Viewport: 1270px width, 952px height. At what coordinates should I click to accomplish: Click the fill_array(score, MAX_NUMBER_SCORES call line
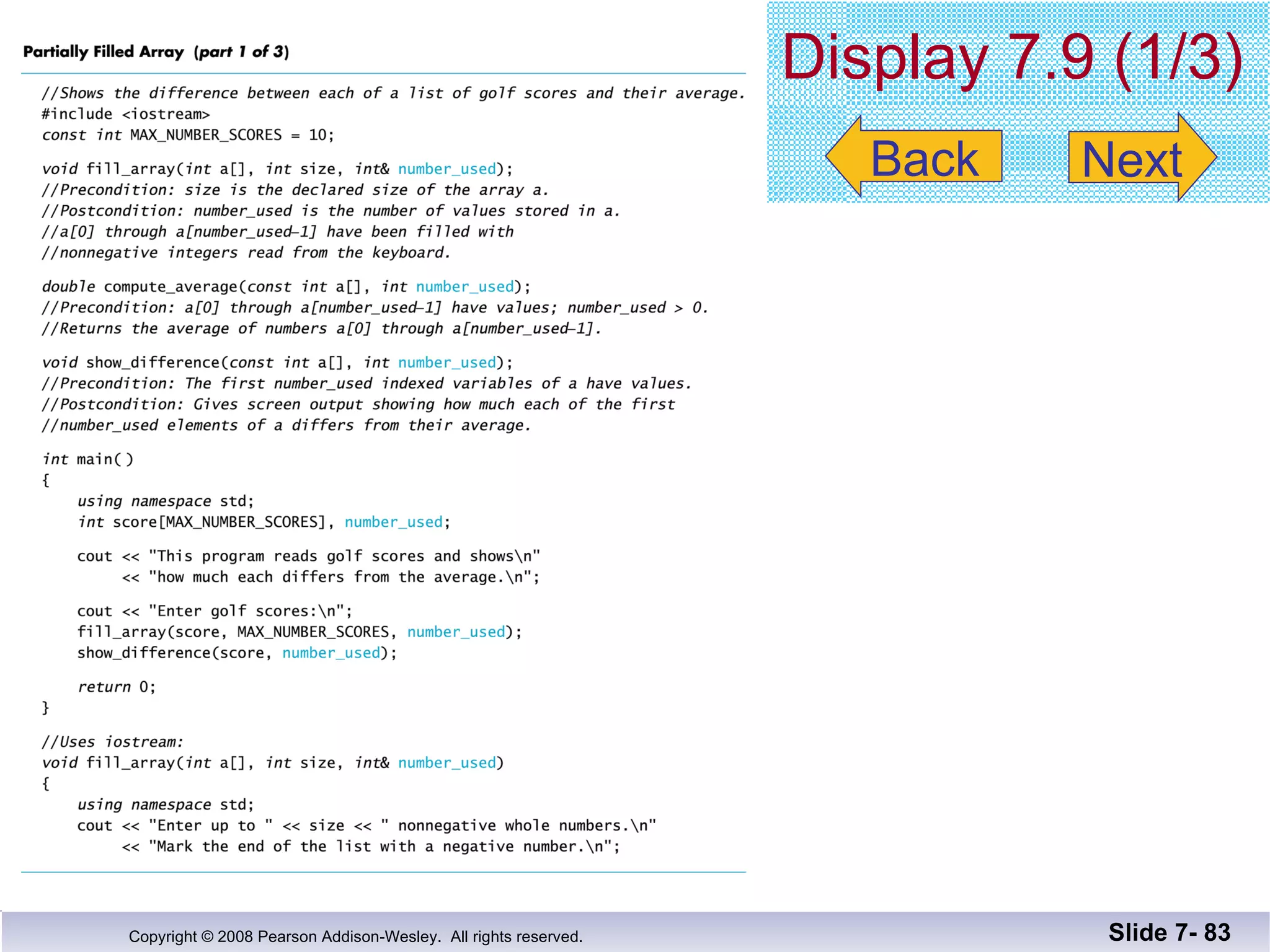pyautogui.click(x=300, y=632)
